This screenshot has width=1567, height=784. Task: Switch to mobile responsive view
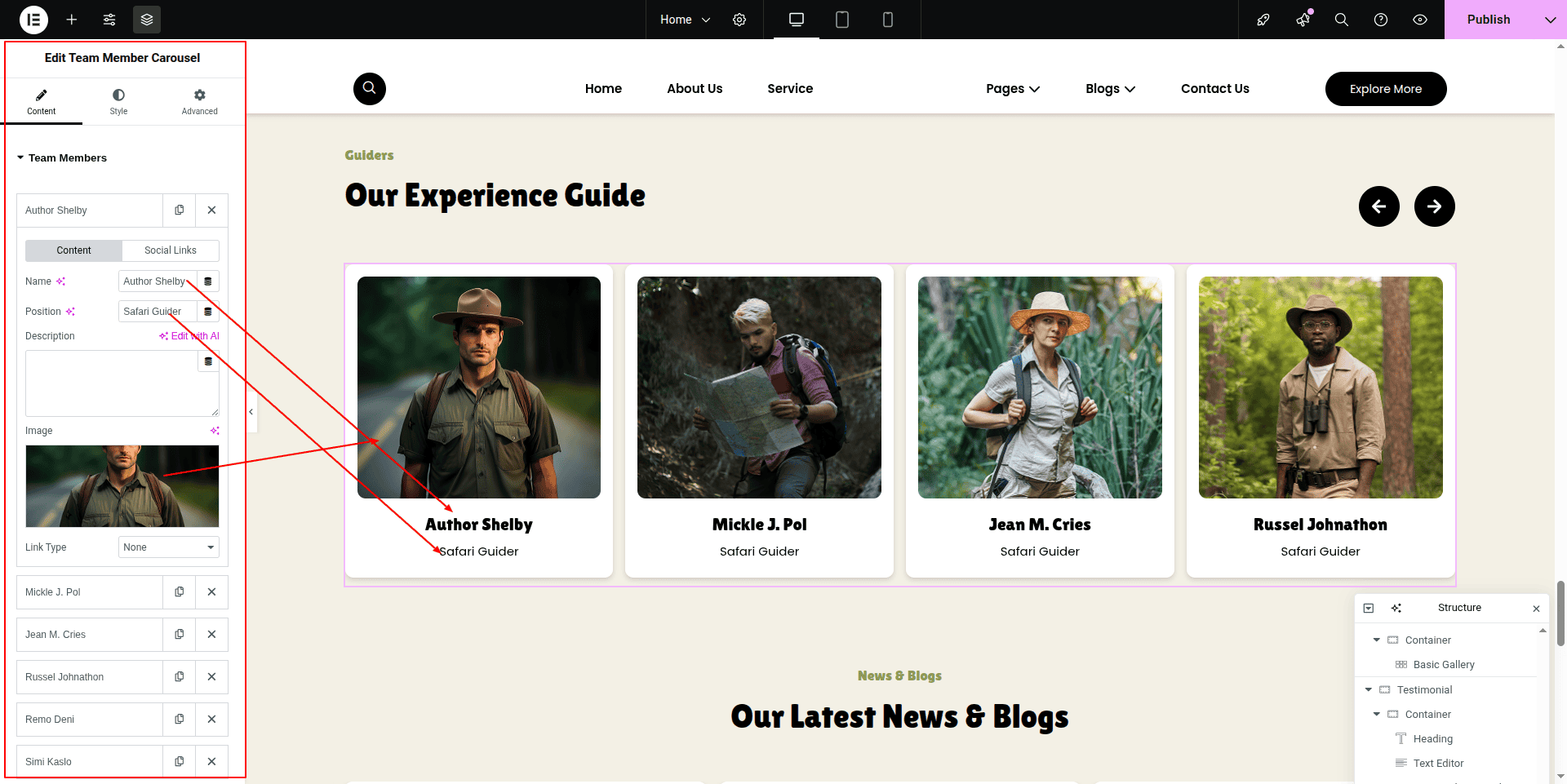(888, 20)
